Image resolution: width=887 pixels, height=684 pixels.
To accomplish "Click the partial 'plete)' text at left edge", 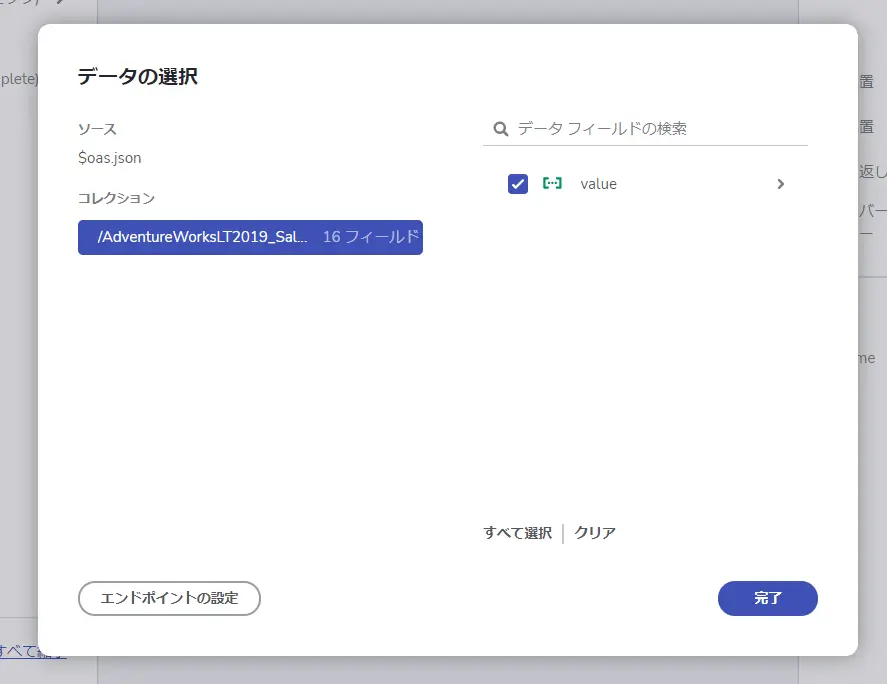I will coord(19,79).
